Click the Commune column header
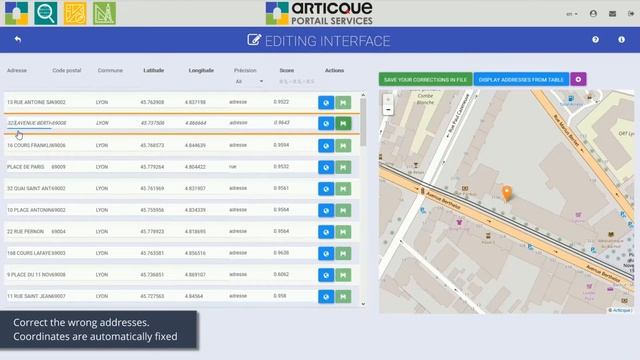The width and height of the screenshot is (640, 360). point(110,70)
